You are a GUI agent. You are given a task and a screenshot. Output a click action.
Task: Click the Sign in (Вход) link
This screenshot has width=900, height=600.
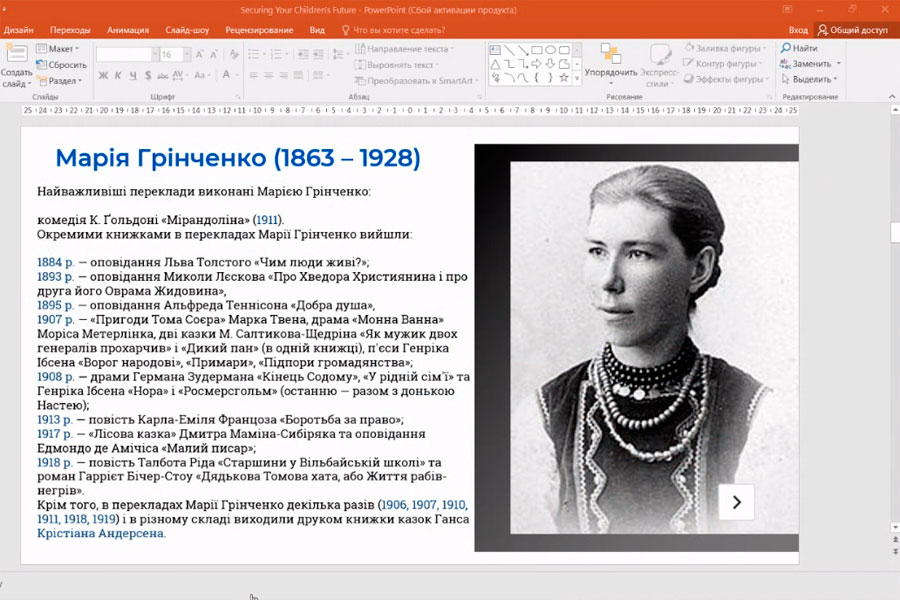(798, 30)
